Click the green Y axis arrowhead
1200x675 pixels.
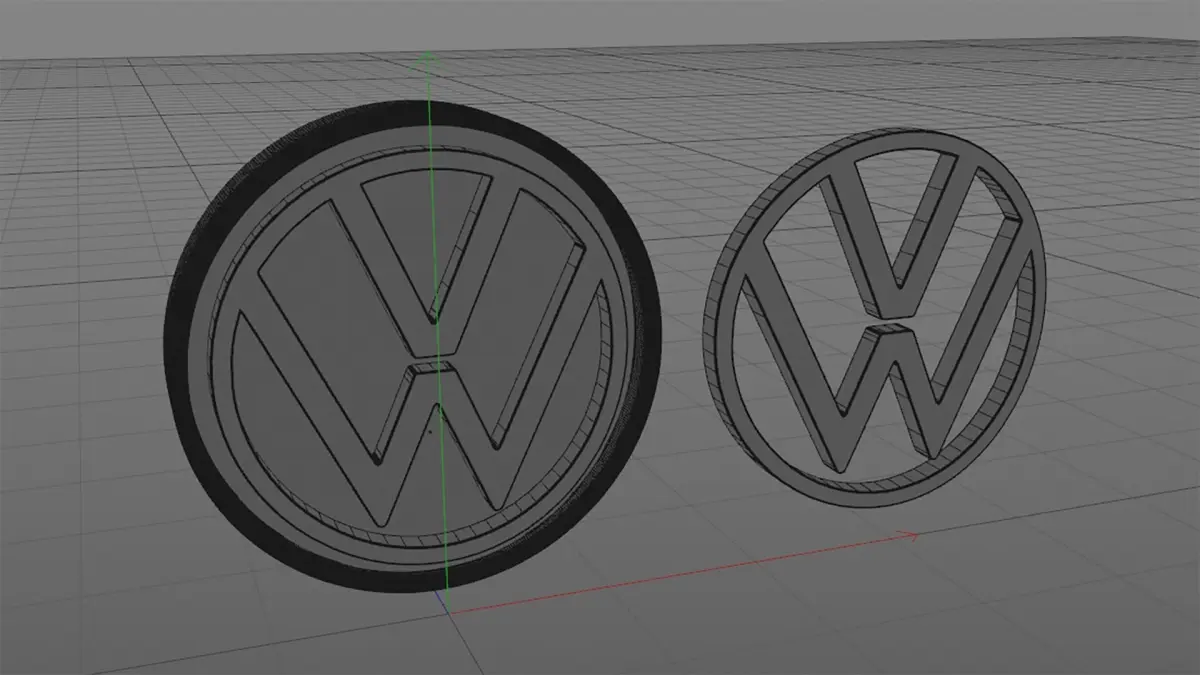427,59
